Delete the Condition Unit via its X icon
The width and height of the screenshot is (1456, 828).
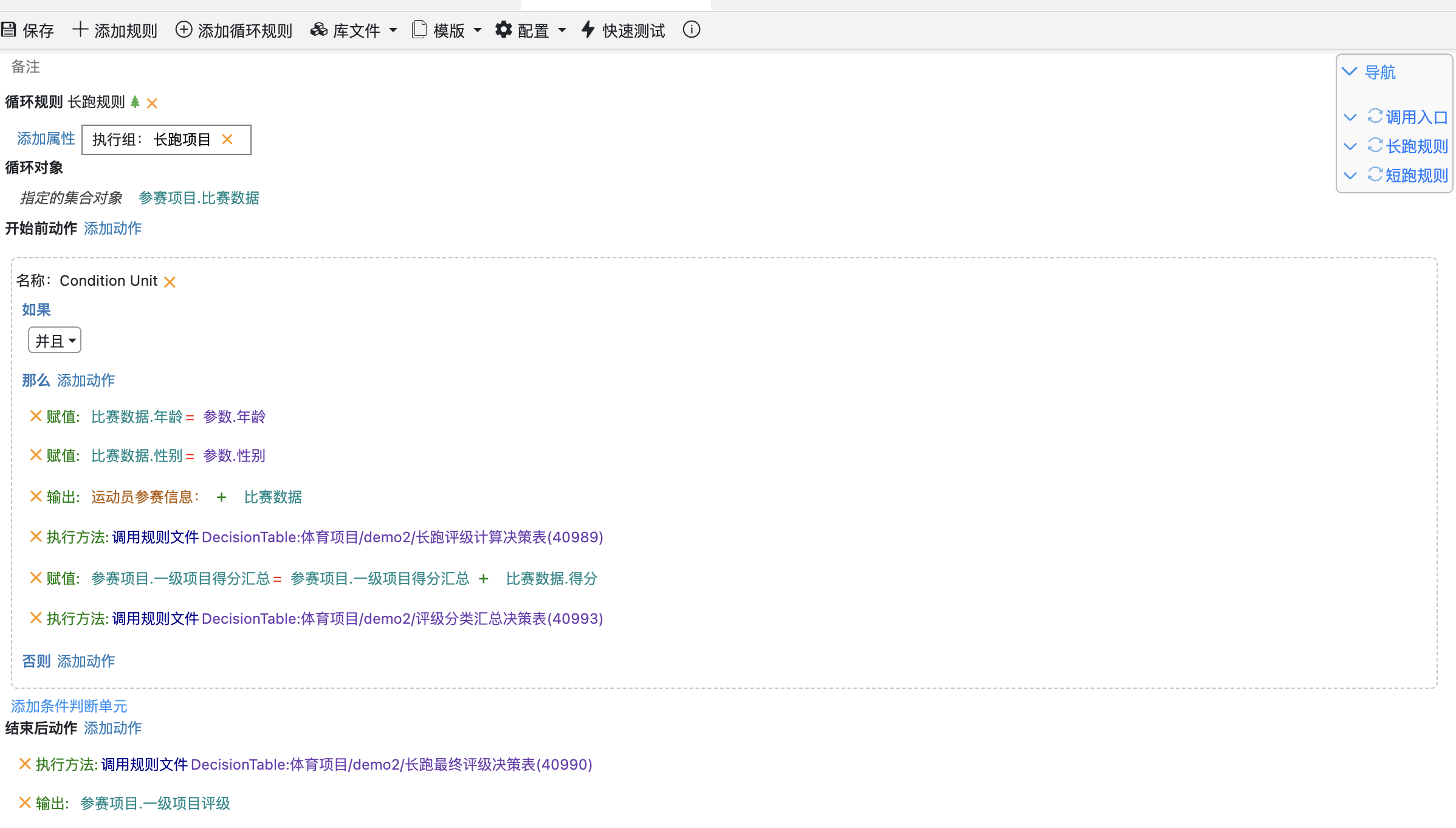pyautogui.click(x=170, y=281)
